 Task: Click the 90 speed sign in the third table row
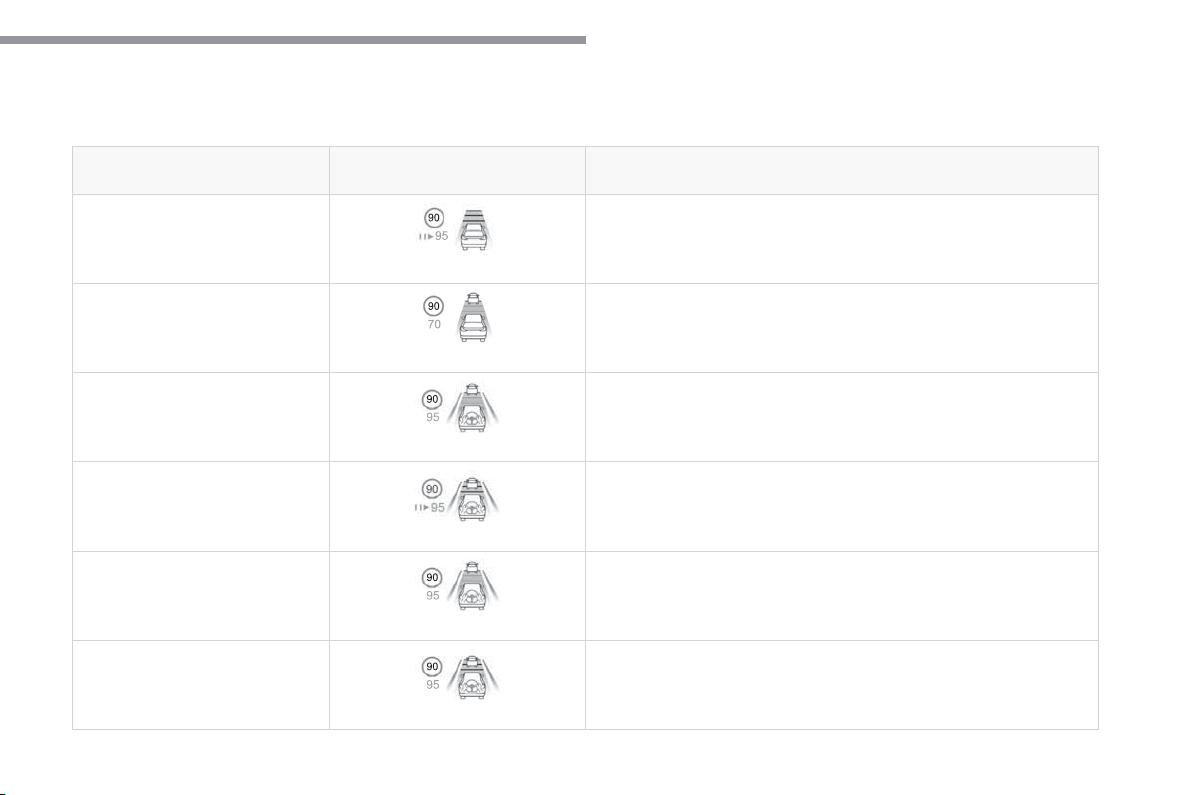coord(433,399)
